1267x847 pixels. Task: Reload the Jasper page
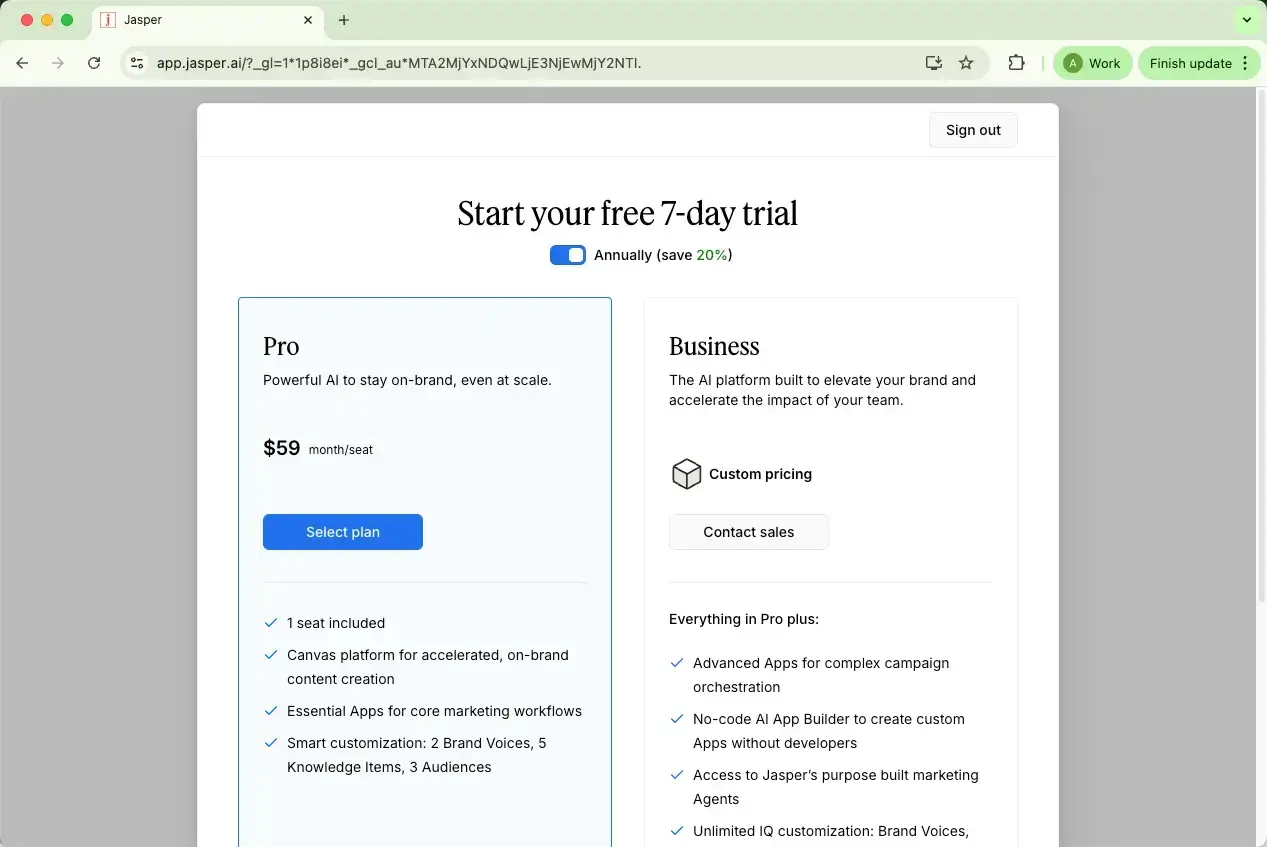94,63
